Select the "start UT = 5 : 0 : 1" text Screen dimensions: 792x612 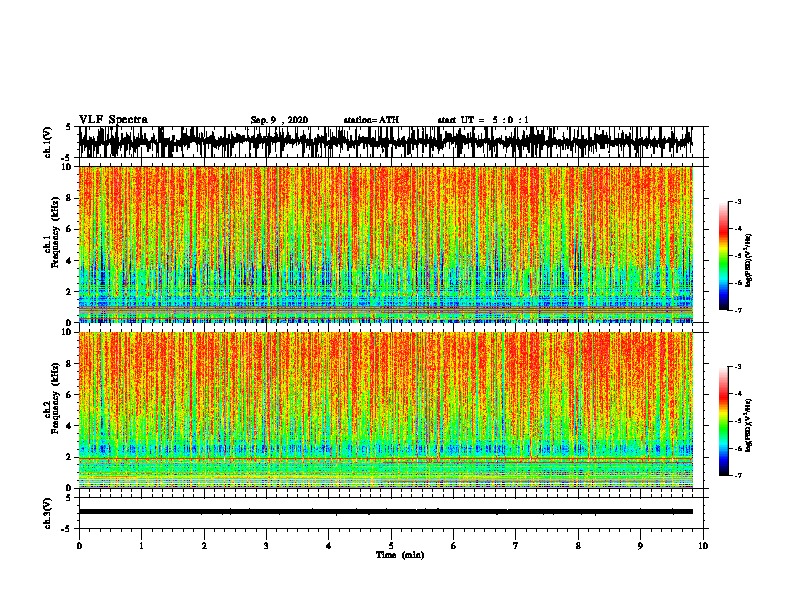coord(483,120)
